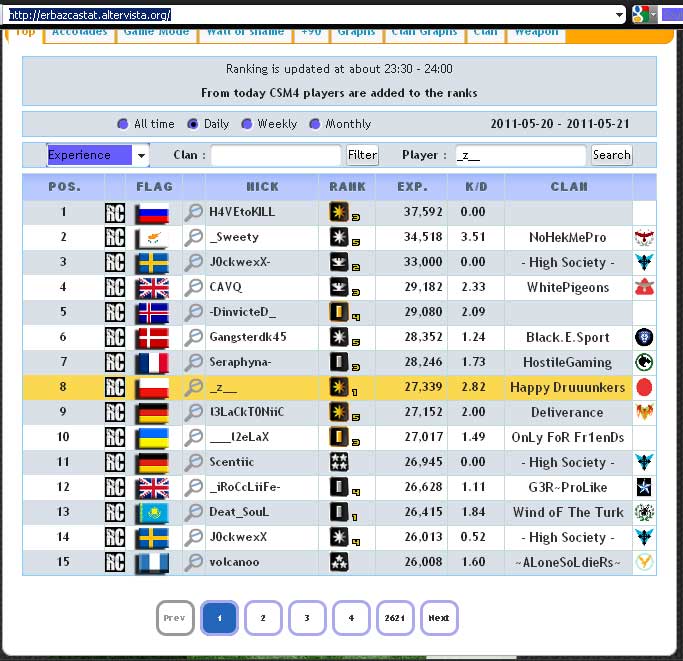Screen dimensions: 683x661
Task: Open the Experience sort dropdown
Action: 98,155
